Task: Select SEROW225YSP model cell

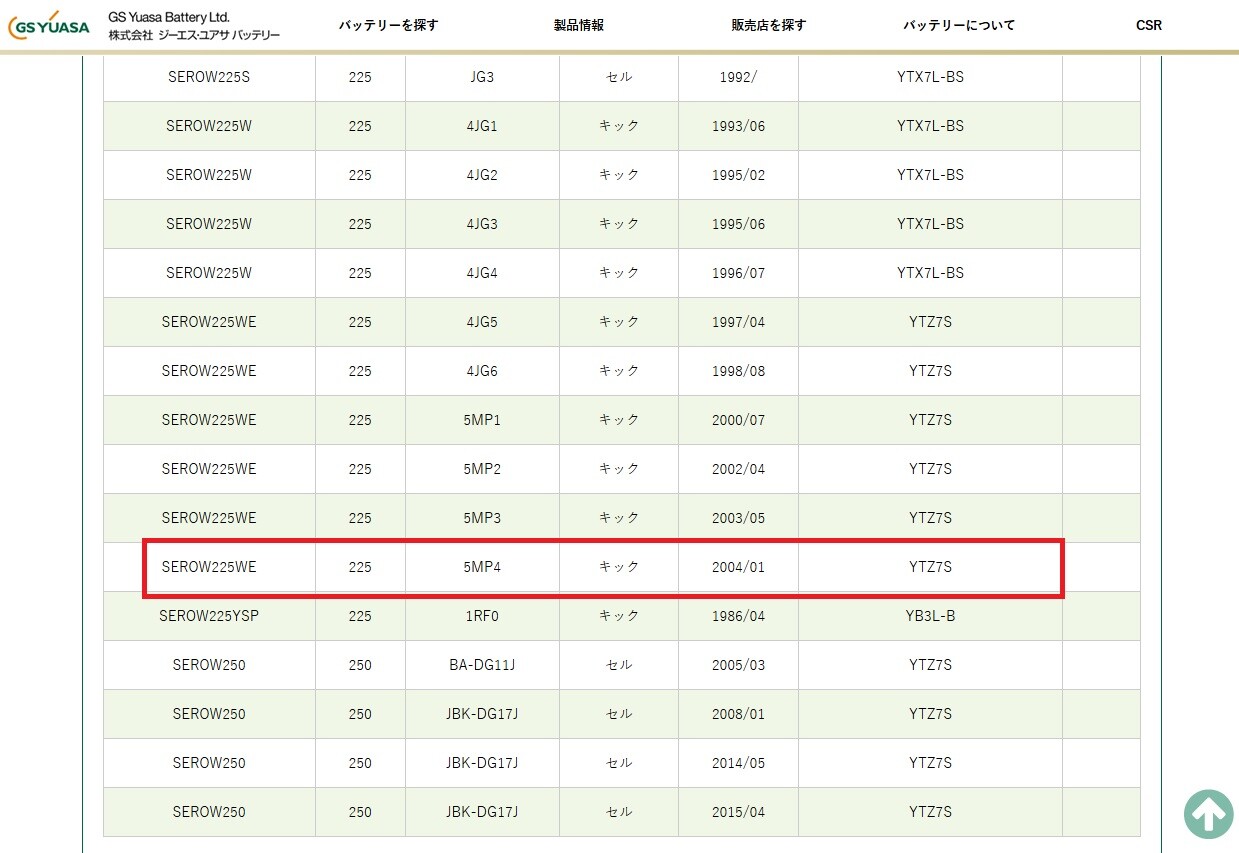Action: 209,616
